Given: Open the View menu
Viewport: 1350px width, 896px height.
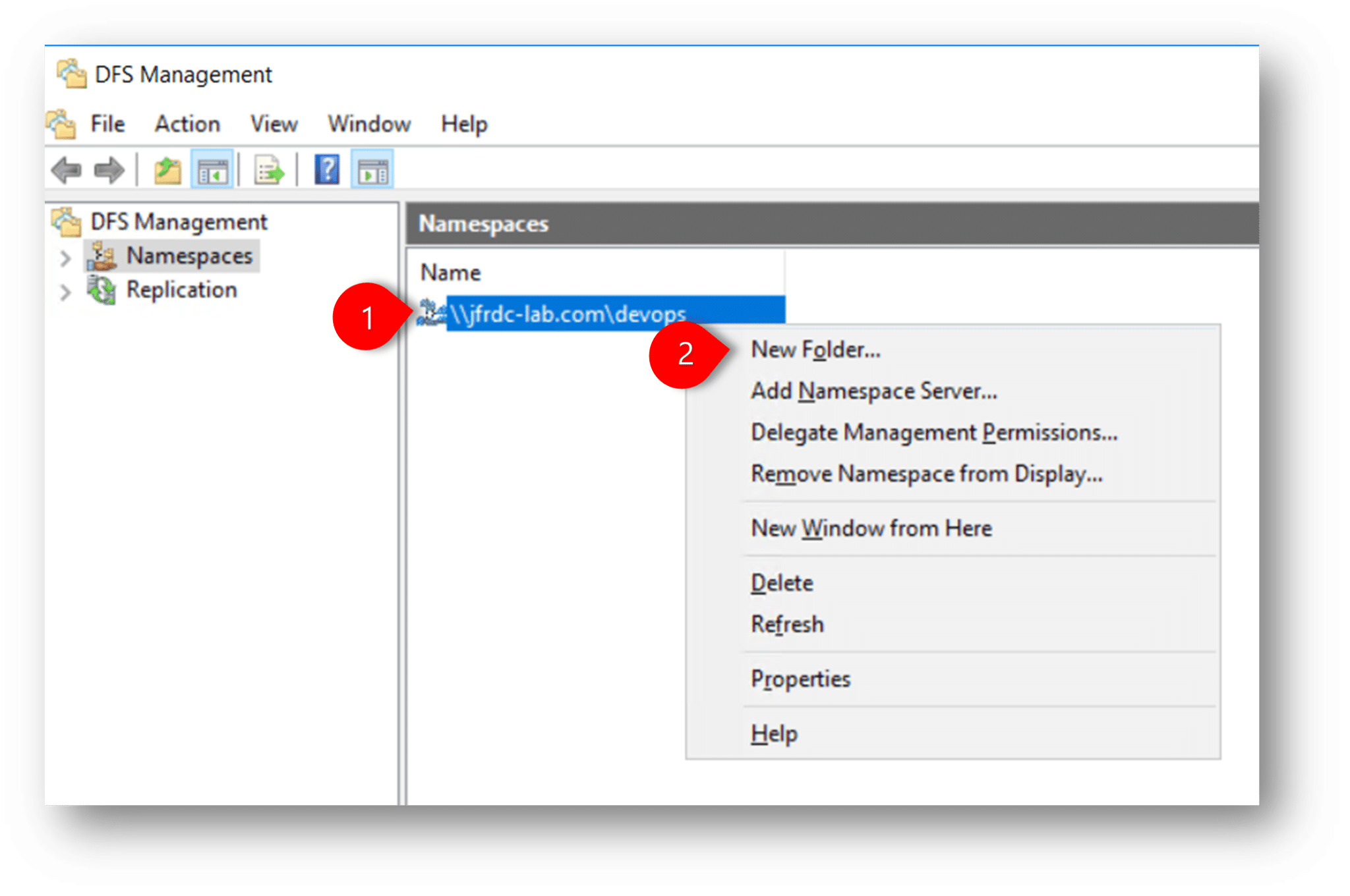Looking at the screenshot, I should click(x=274, y=124).
